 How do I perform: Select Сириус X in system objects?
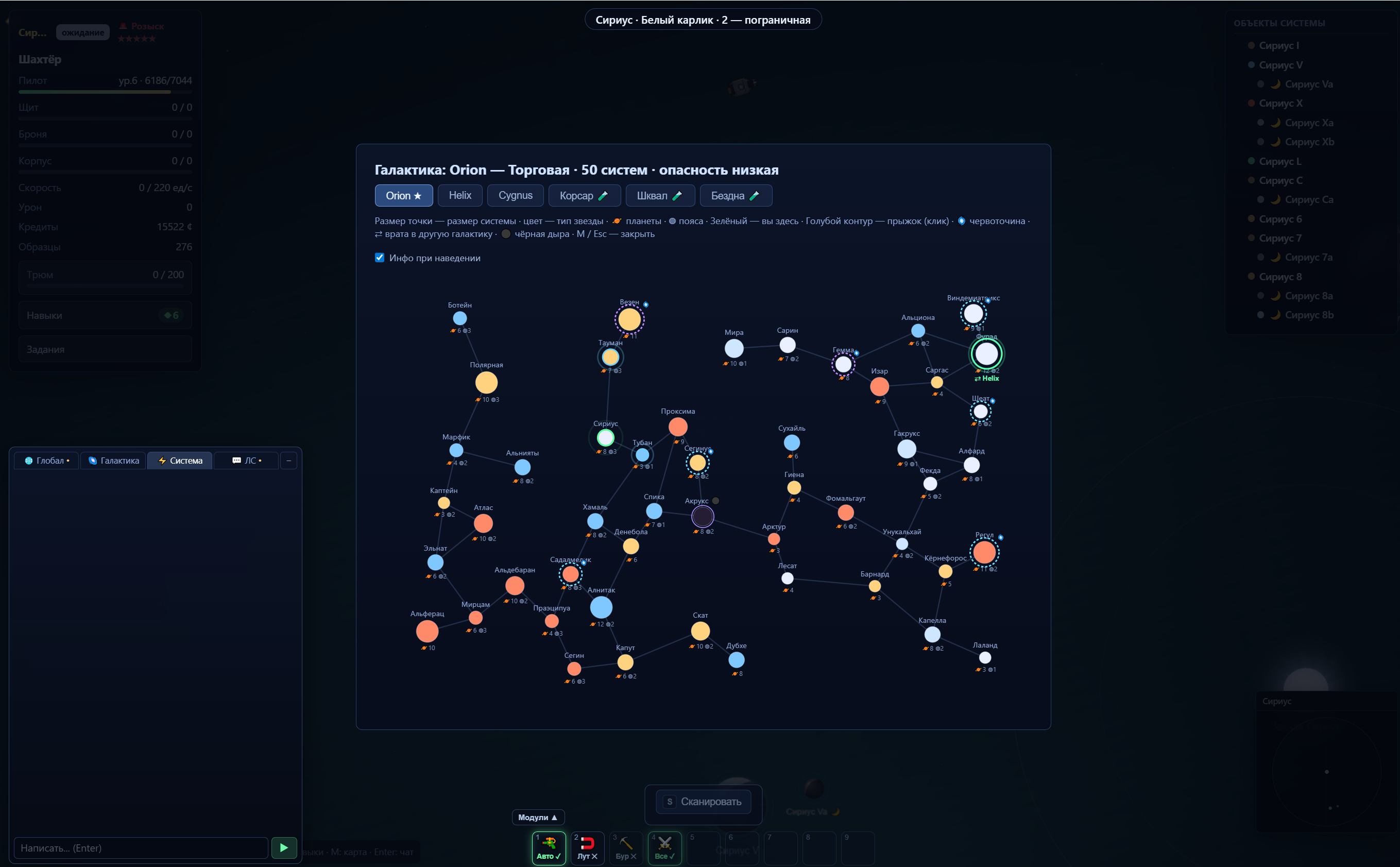(x=1280, y=103)
